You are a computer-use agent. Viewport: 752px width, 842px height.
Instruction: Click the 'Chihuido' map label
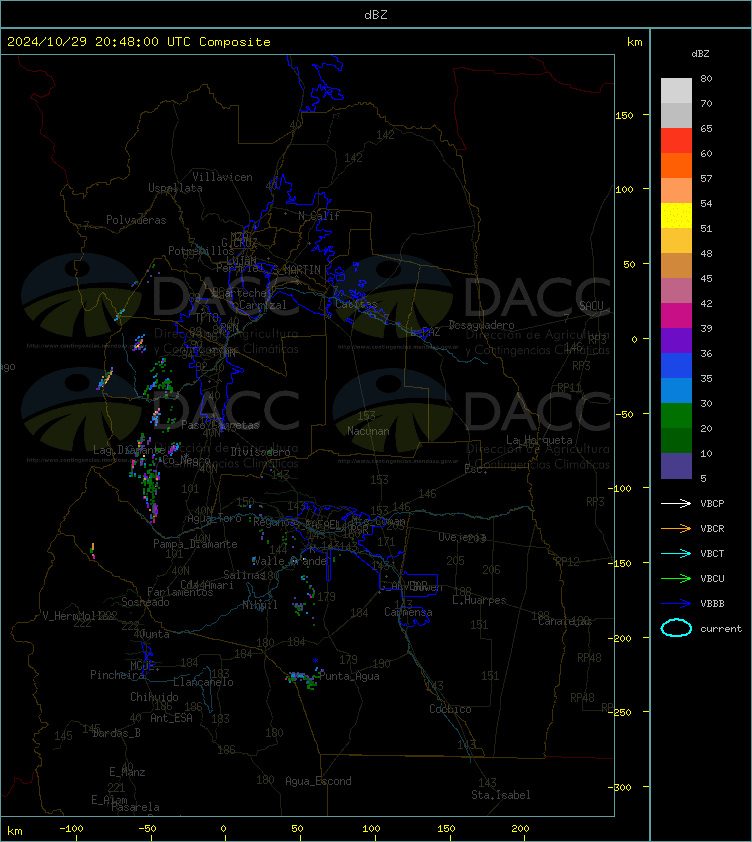click(x=154, y=696)
